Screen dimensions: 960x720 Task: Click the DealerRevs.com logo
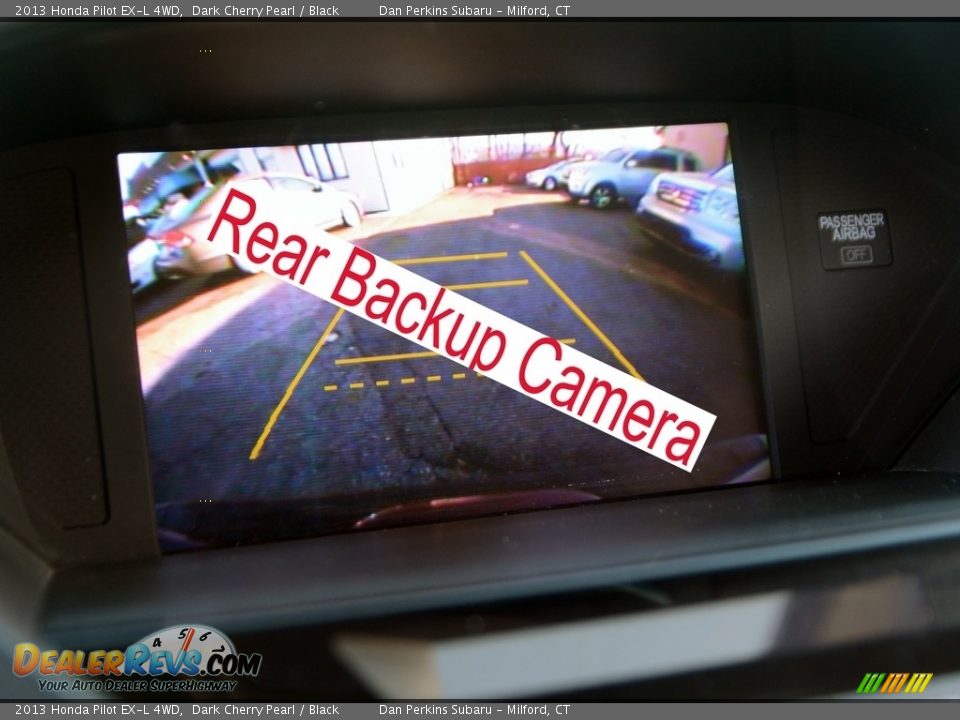(136, 661)
